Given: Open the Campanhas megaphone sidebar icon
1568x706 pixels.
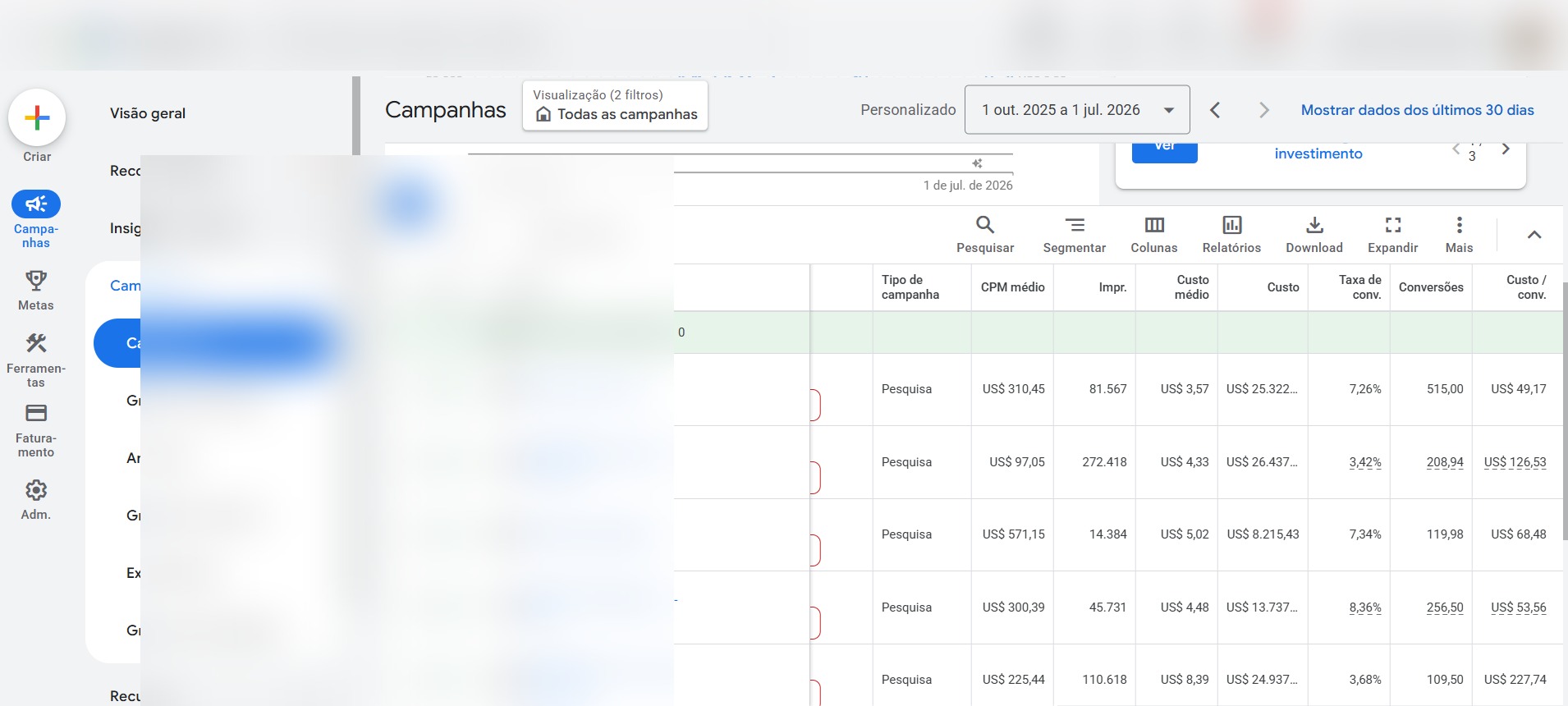Looking at the screenshot, I should [x=36, y=204].
